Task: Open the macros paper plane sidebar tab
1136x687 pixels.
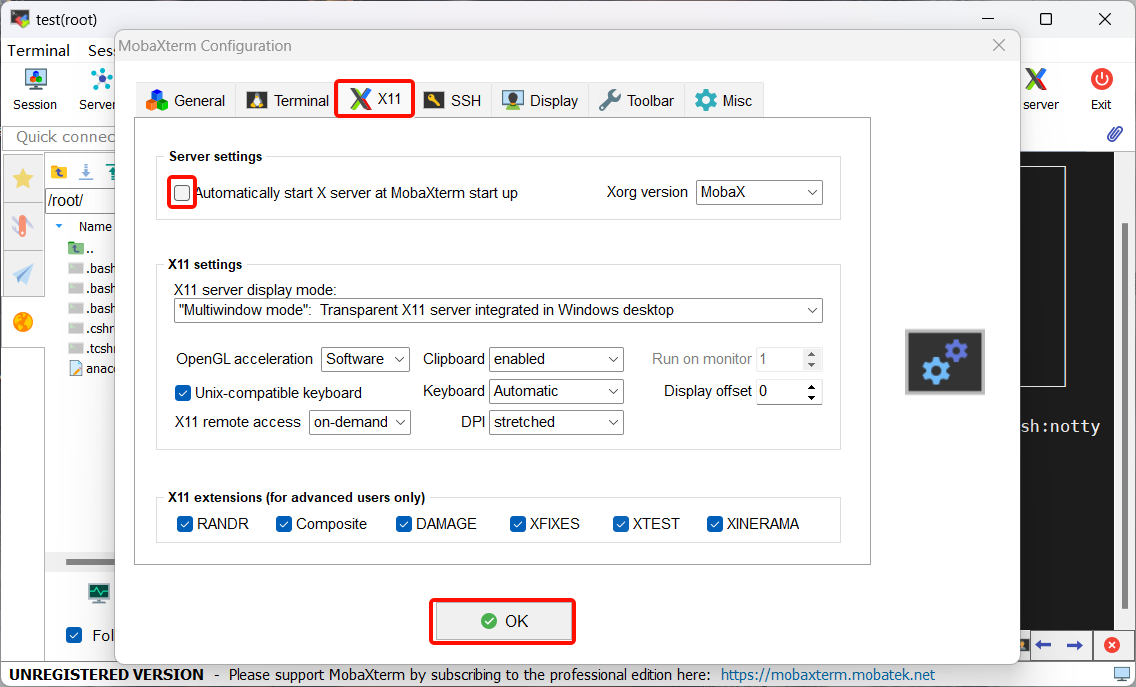Action: [x=23, y=274]
